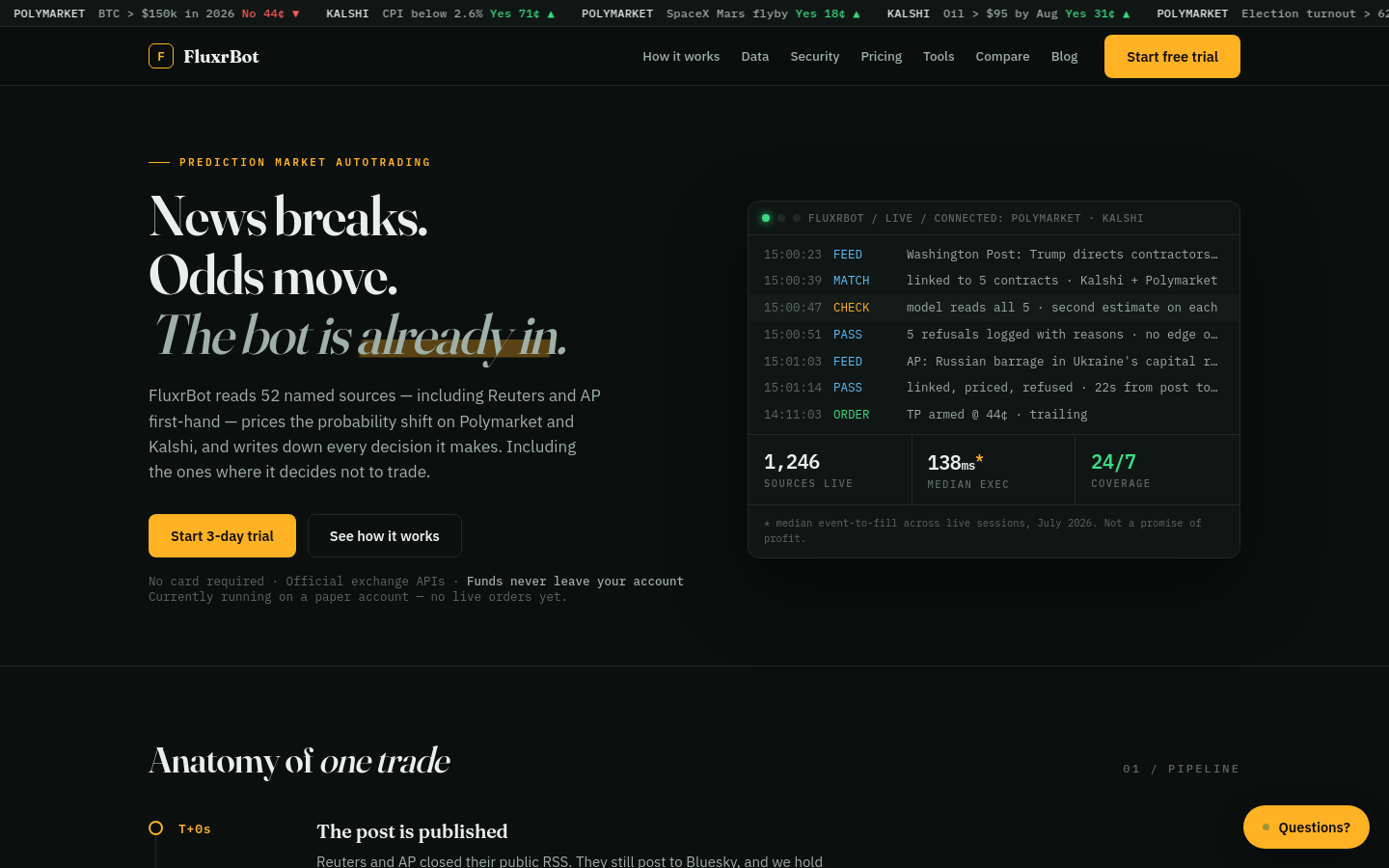
Task: Click the green live status dot
Action: point(766,218)
